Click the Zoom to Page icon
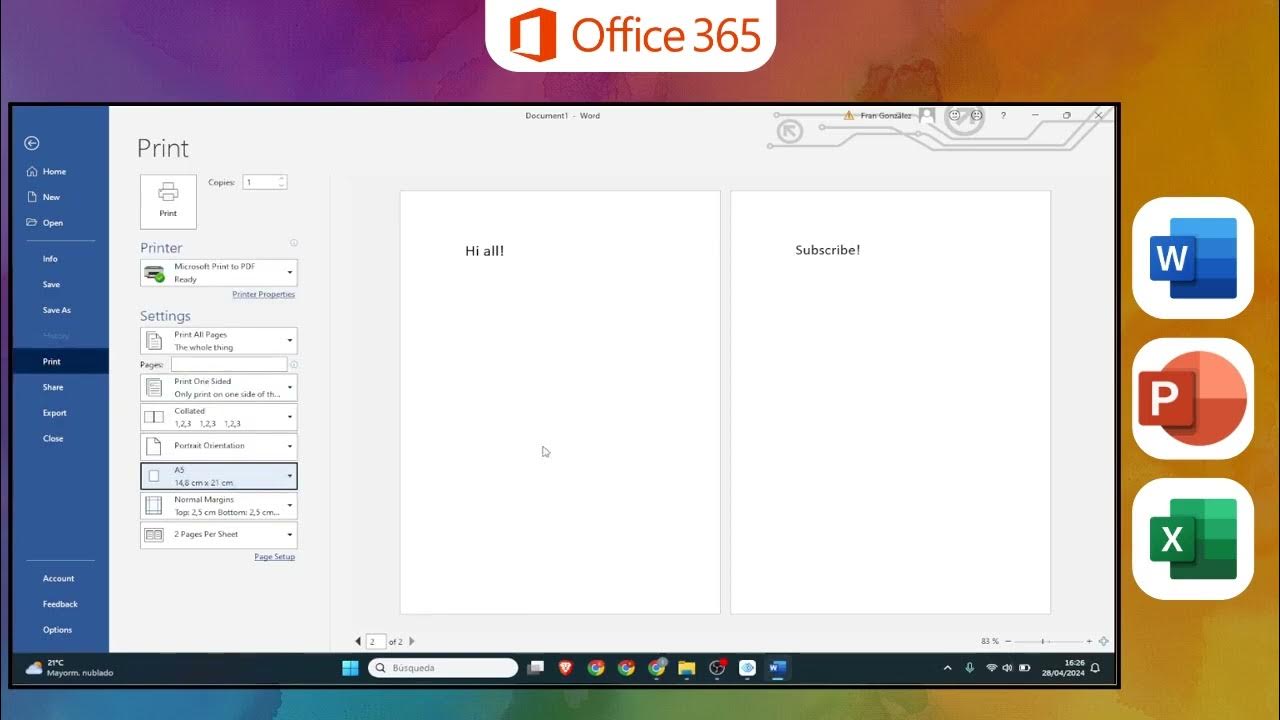The height and width of the screenshot is (720, 1280). click(1103, 641)
